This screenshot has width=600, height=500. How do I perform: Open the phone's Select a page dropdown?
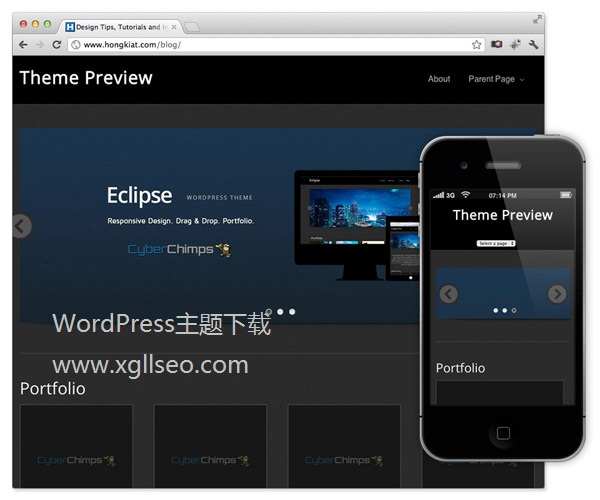pyautogui.click(x=496, y=243)
